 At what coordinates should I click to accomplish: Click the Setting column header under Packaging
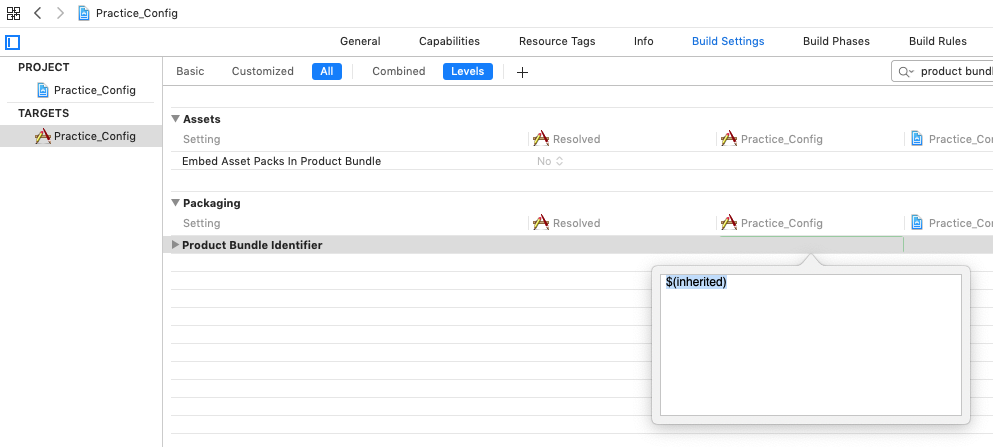(201, 224)
